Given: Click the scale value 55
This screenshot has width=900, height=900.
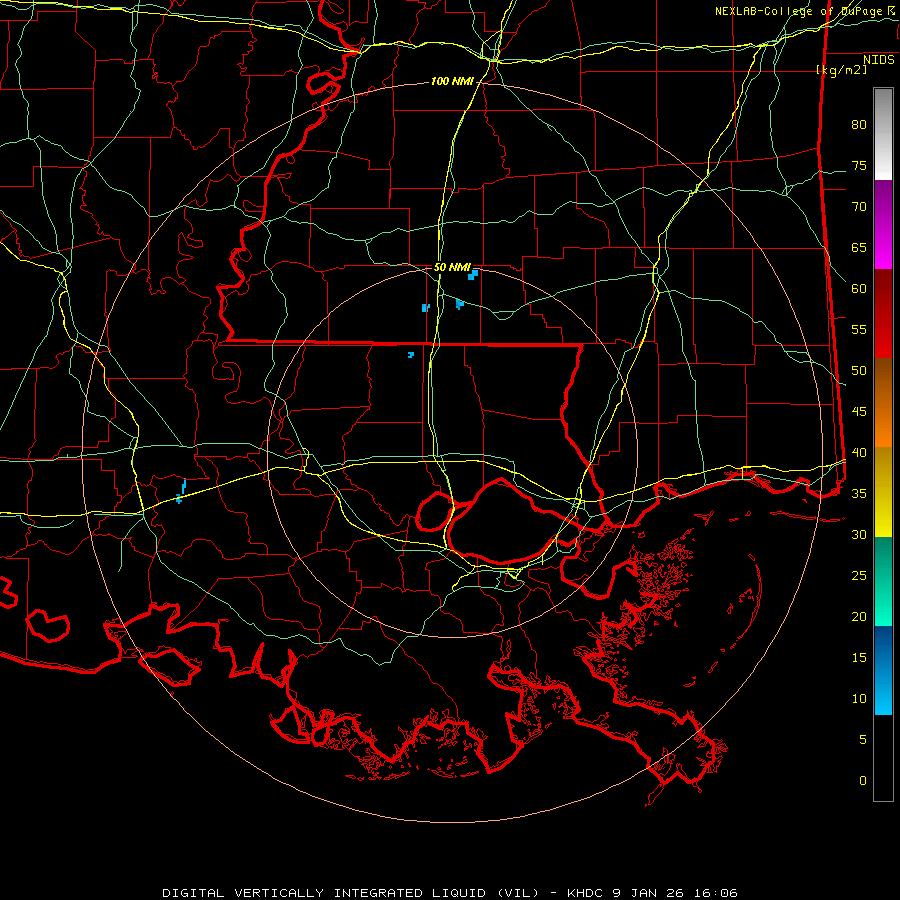Looking at the screenshot, I should [x=859, y=329].
